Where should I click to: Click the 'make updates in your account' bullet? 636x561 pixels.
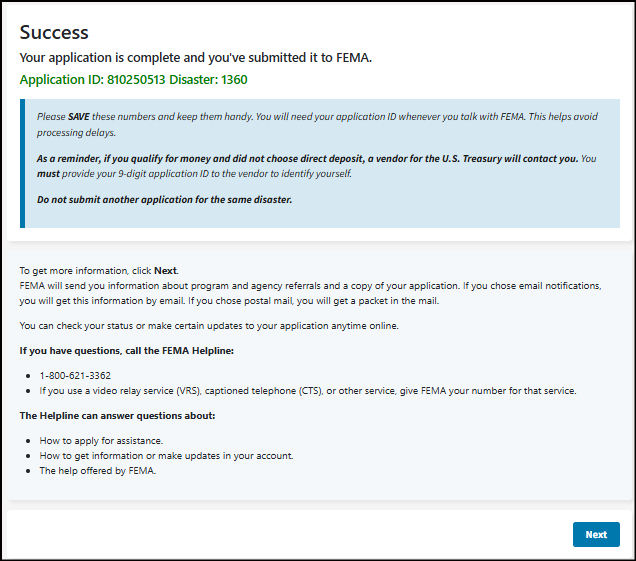pyautogui.click(x=165, y=456)
